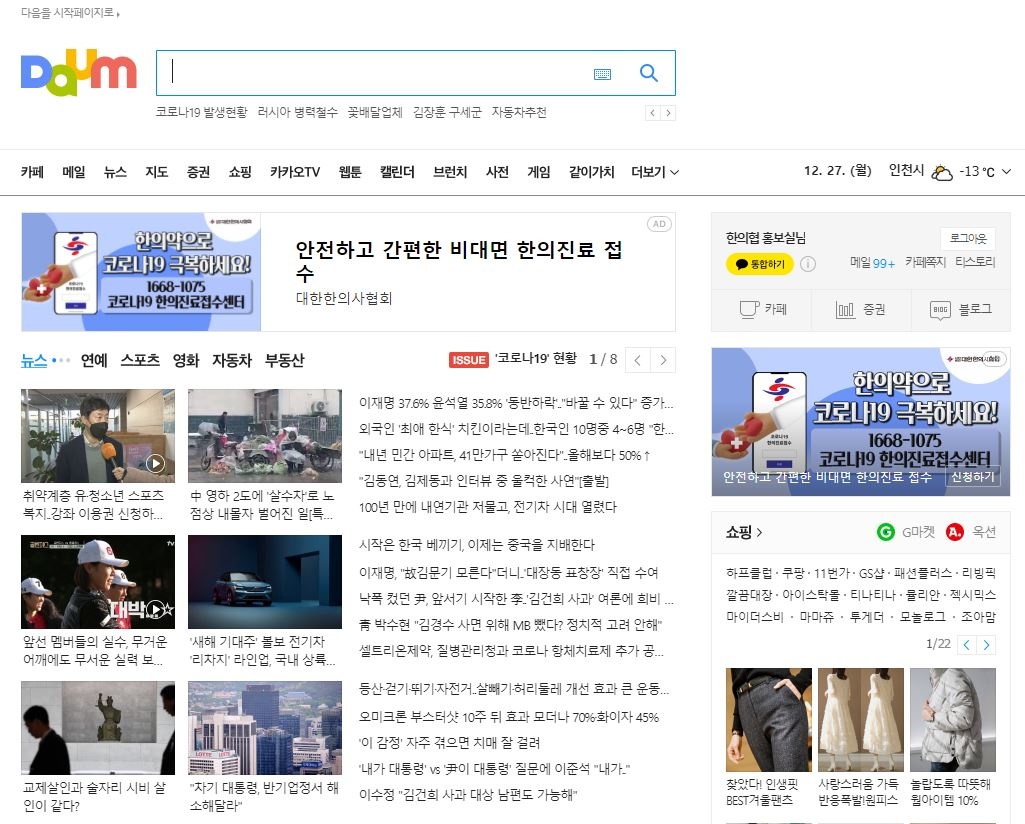Click the next arrow on the 코로나19 현황 issue pager

click(664, 359)
